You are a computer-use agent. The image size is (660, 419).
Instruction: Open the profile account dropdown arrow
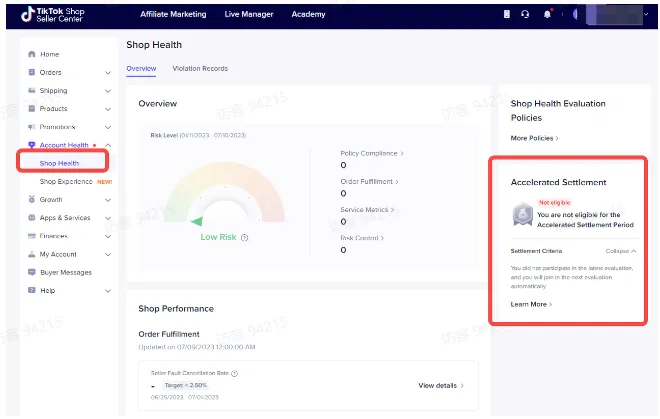tap(646, 14)
